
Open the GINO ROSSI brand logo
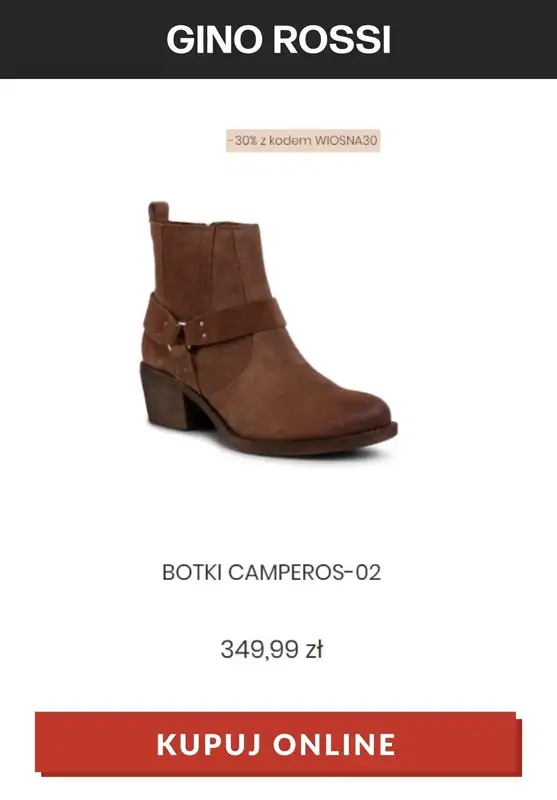click(x=278, y=40)
